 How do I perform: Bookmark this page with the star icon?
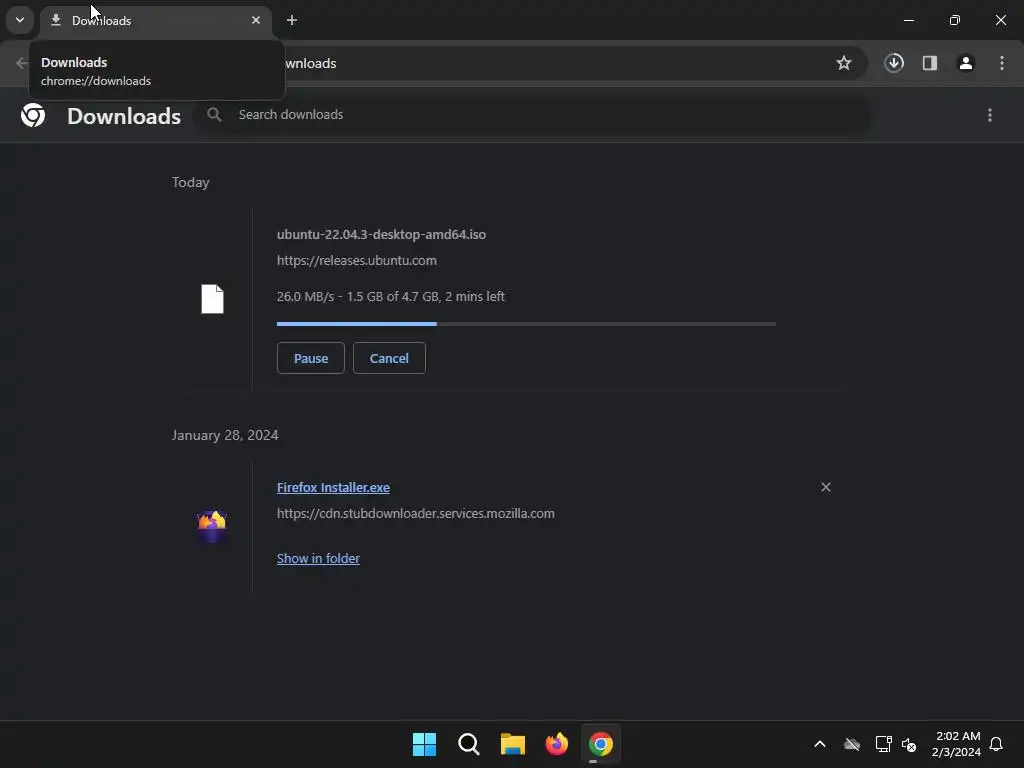click(x=844, y=63)
